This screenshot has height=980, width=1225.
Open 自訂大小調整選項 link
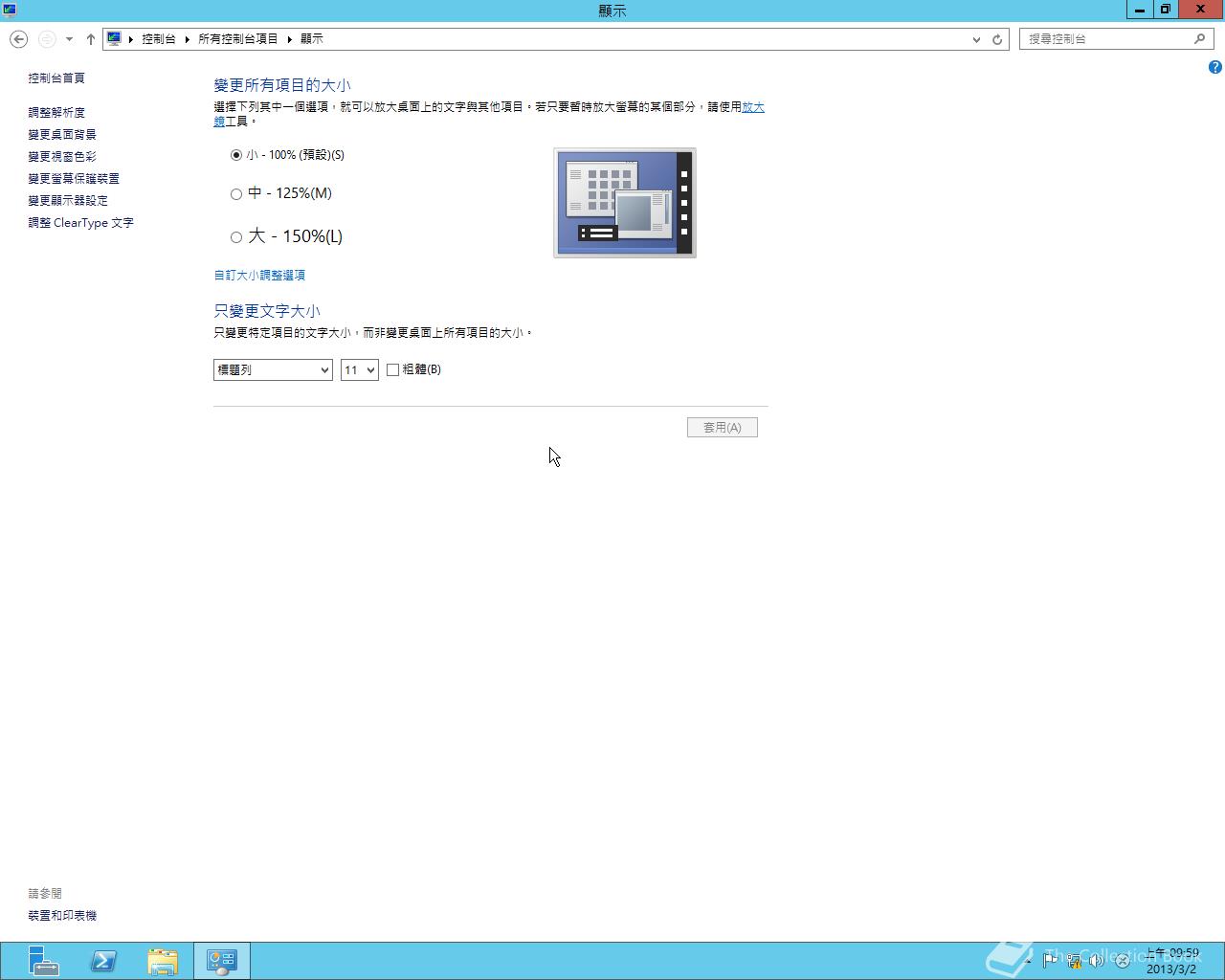(259, 276)
